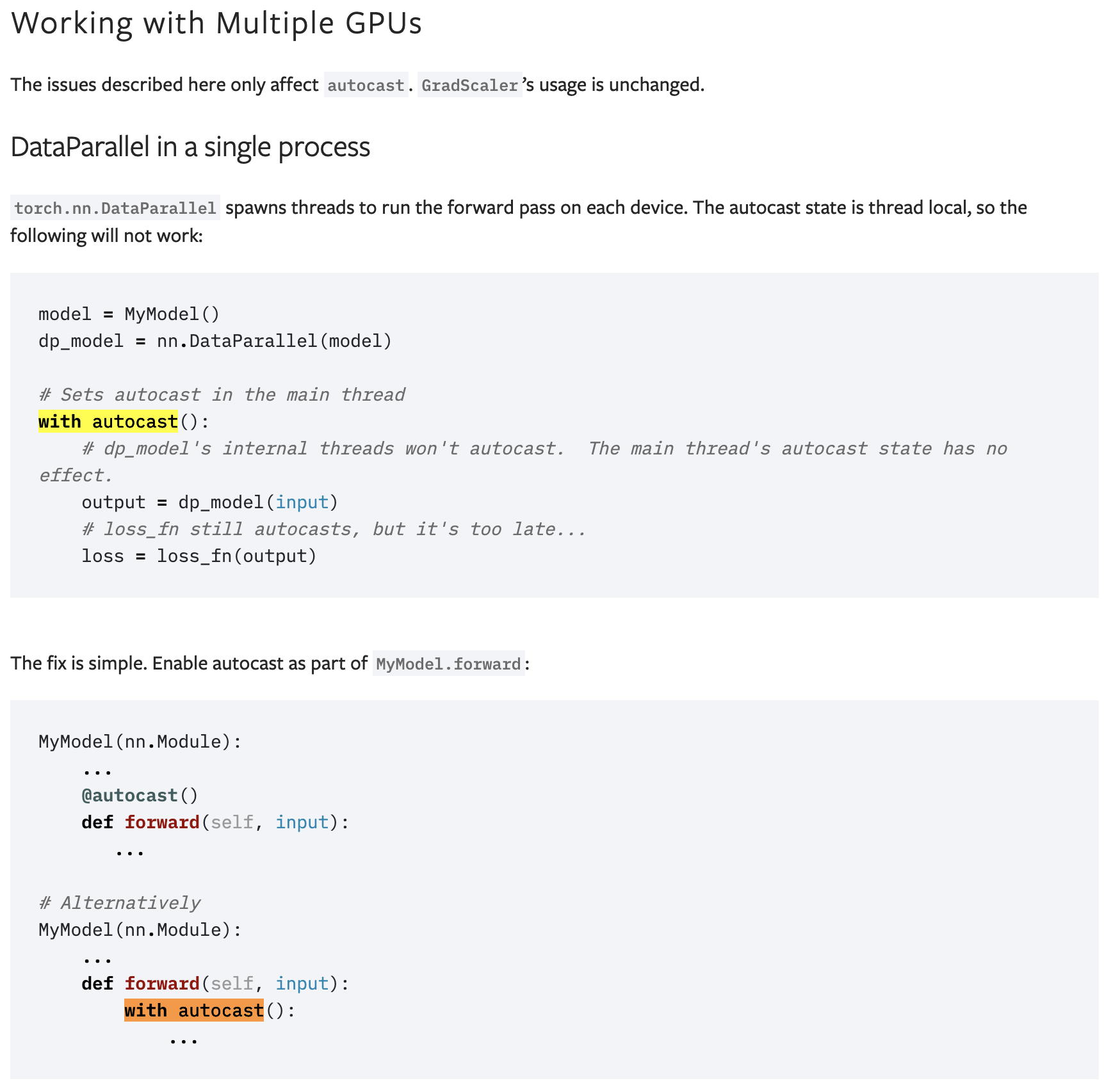Image resolution: width=1104 pixels, height=1092 pixels.
Task: Click the orange-highlighted "with autocast" text
Action: pos(194,1011)
